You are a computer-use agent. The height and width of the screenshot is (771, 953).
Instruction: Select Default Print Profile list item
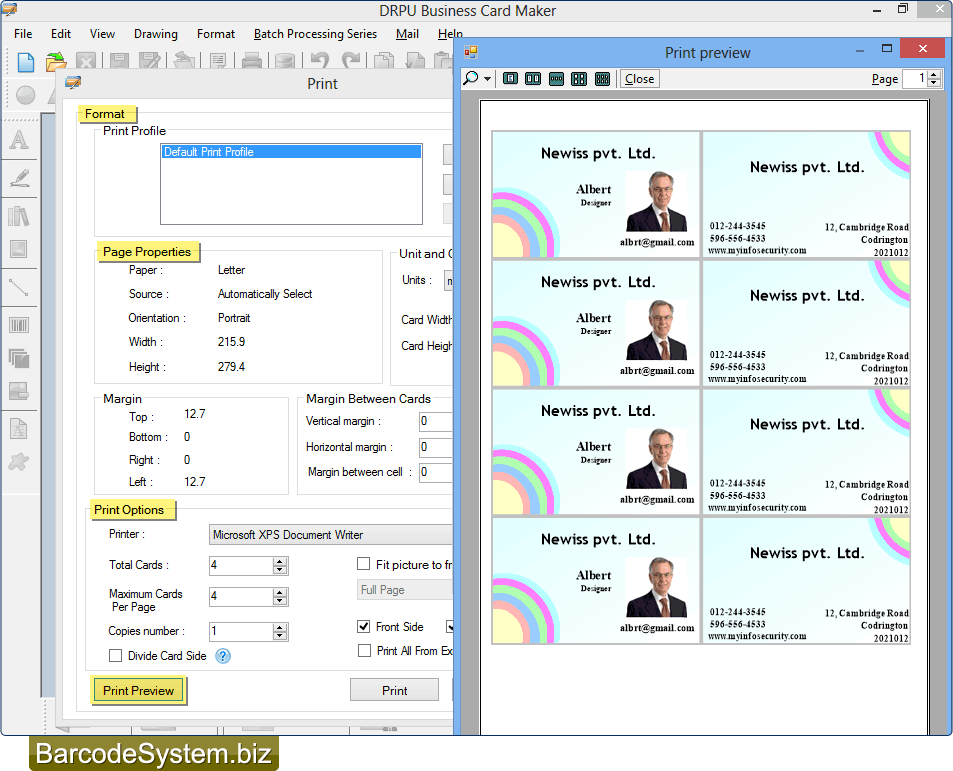pos(291,152)
